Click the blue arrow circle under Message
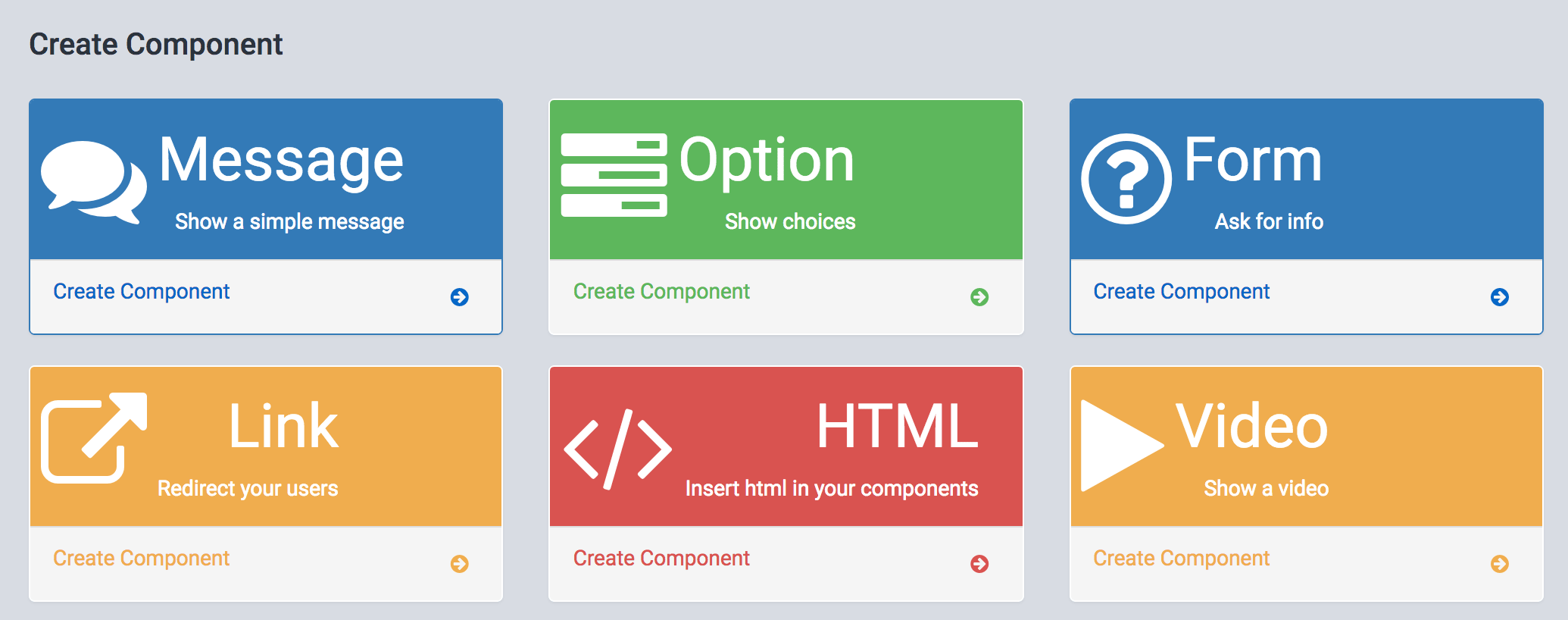The width and height of the screenshot is (1568, 620). pyautogui.click(x=460, y=297)
